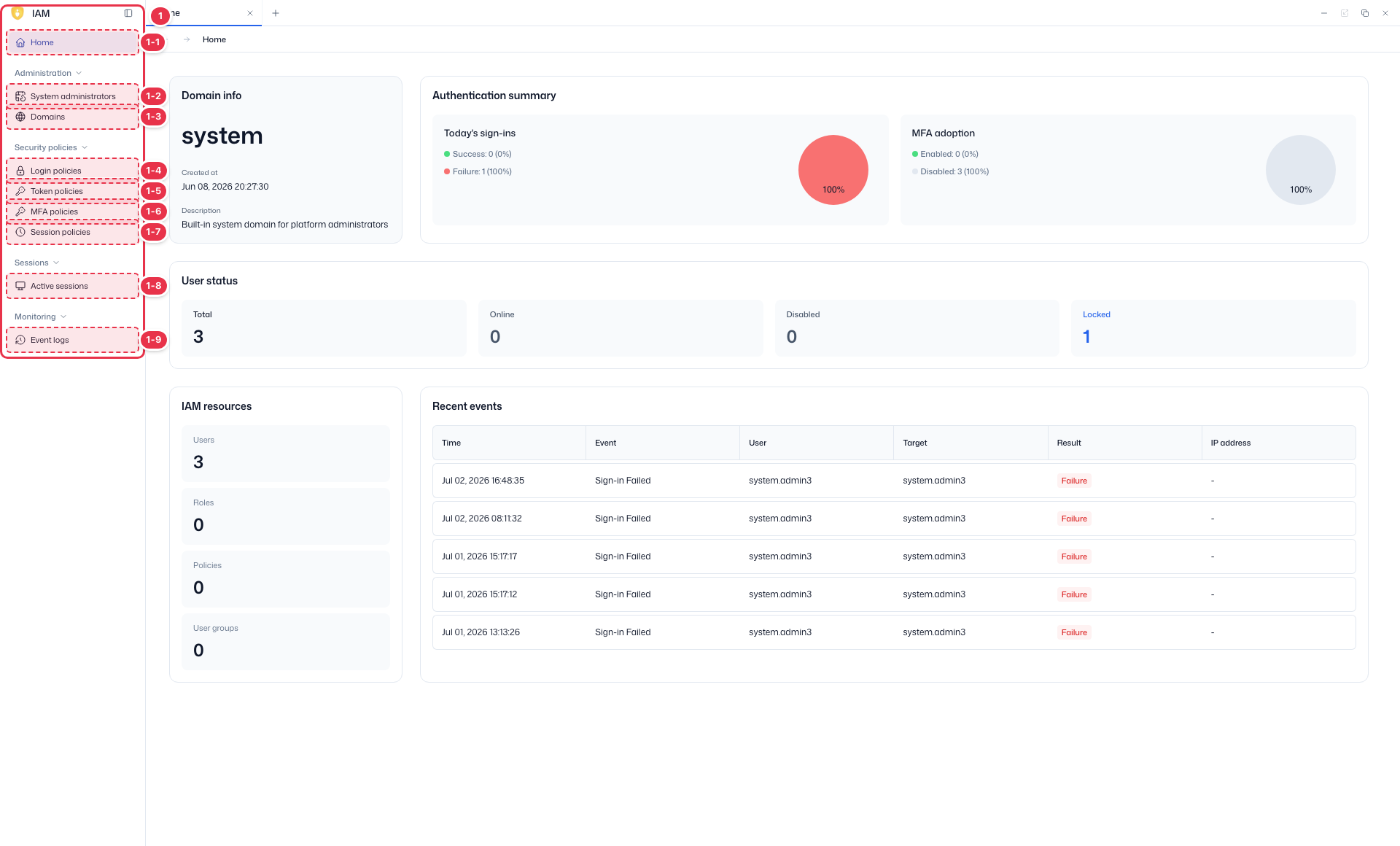
Task: Click the Policies count card
Action: tap(286, 579)
